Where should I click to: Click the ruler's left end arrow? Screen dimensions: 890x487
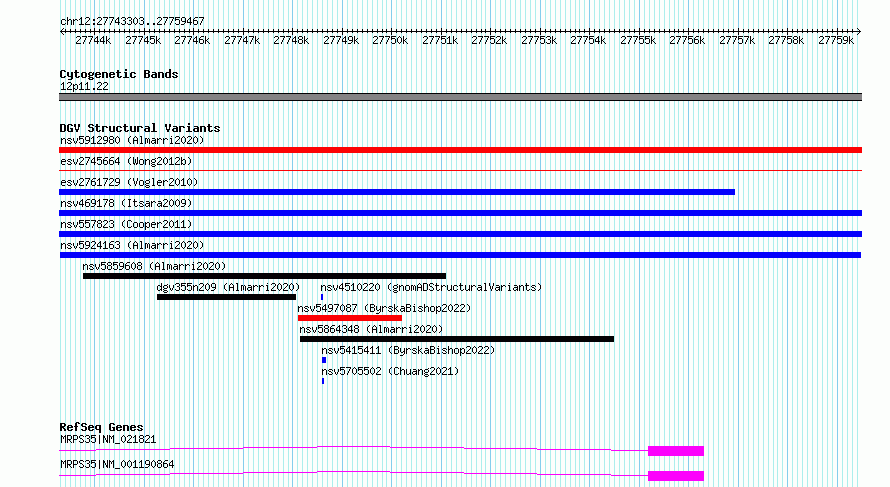[x=62, y=31]
